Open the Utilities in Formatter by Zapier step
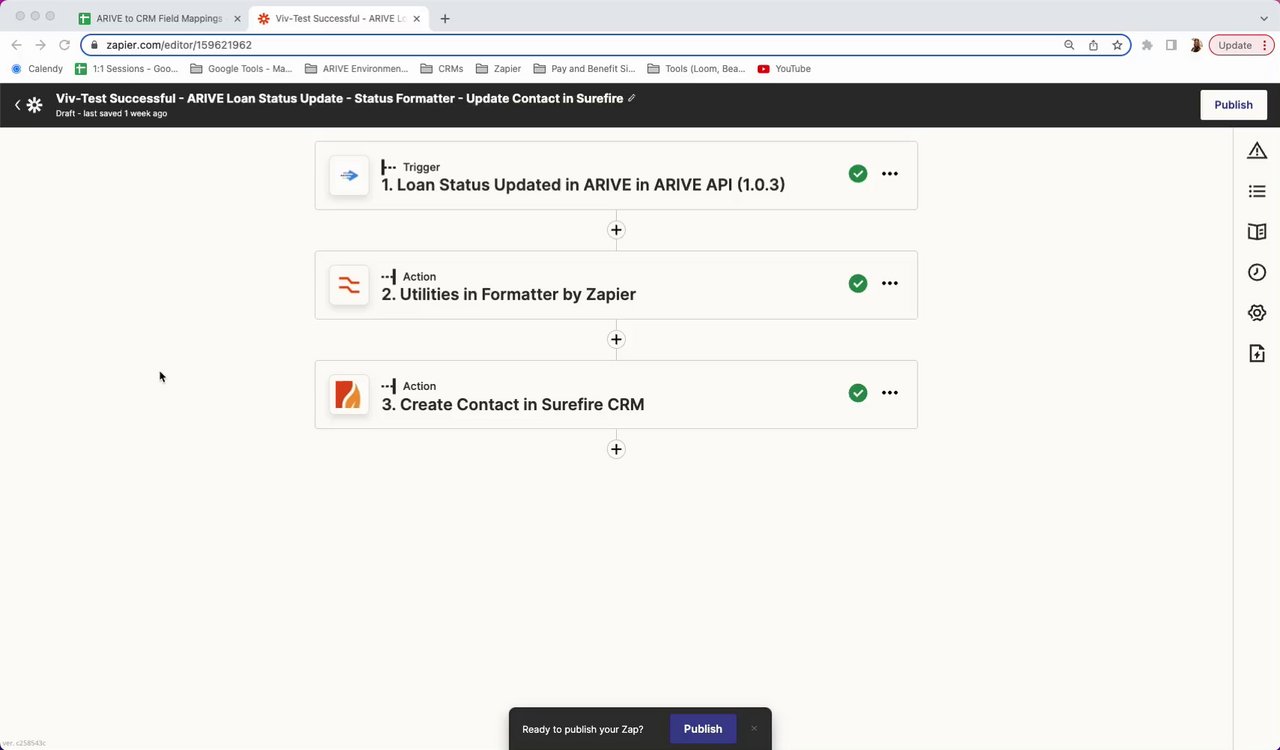 pyautogui.click(x=616, y=285)
